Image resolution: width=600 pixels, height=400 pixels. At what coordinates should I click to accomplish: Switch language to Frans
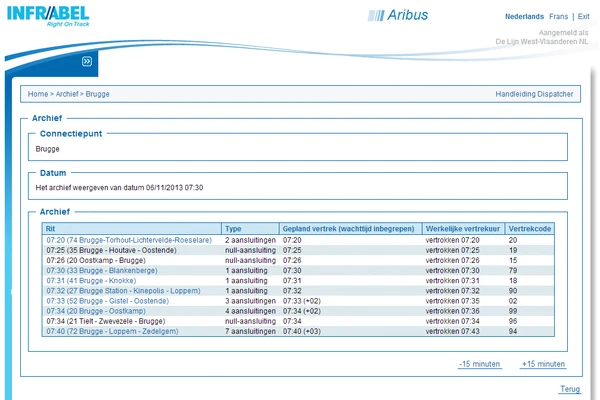pos(558,16)
